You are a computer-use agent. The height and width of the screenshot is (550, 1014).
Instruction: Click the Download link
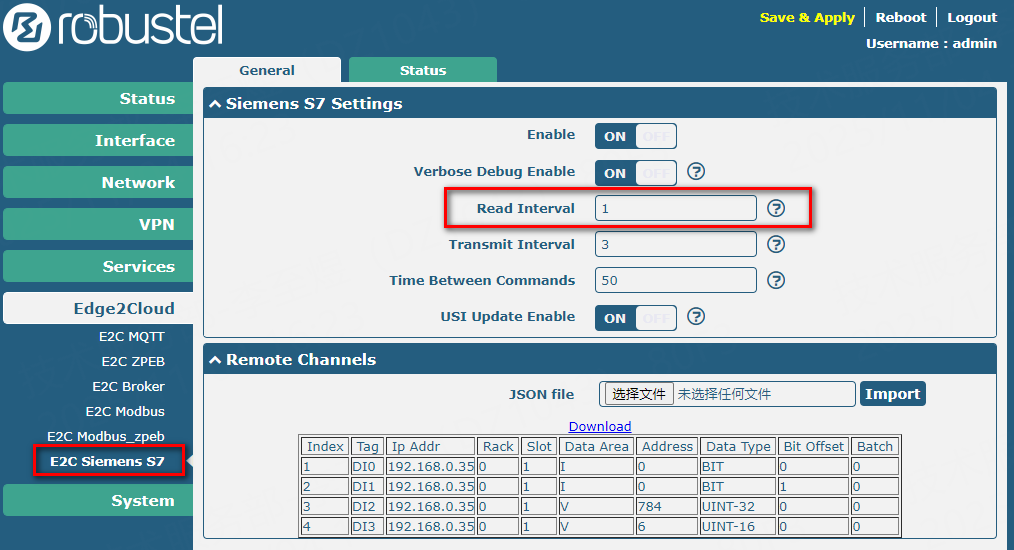pyautogui.click(x=600, y=427)
